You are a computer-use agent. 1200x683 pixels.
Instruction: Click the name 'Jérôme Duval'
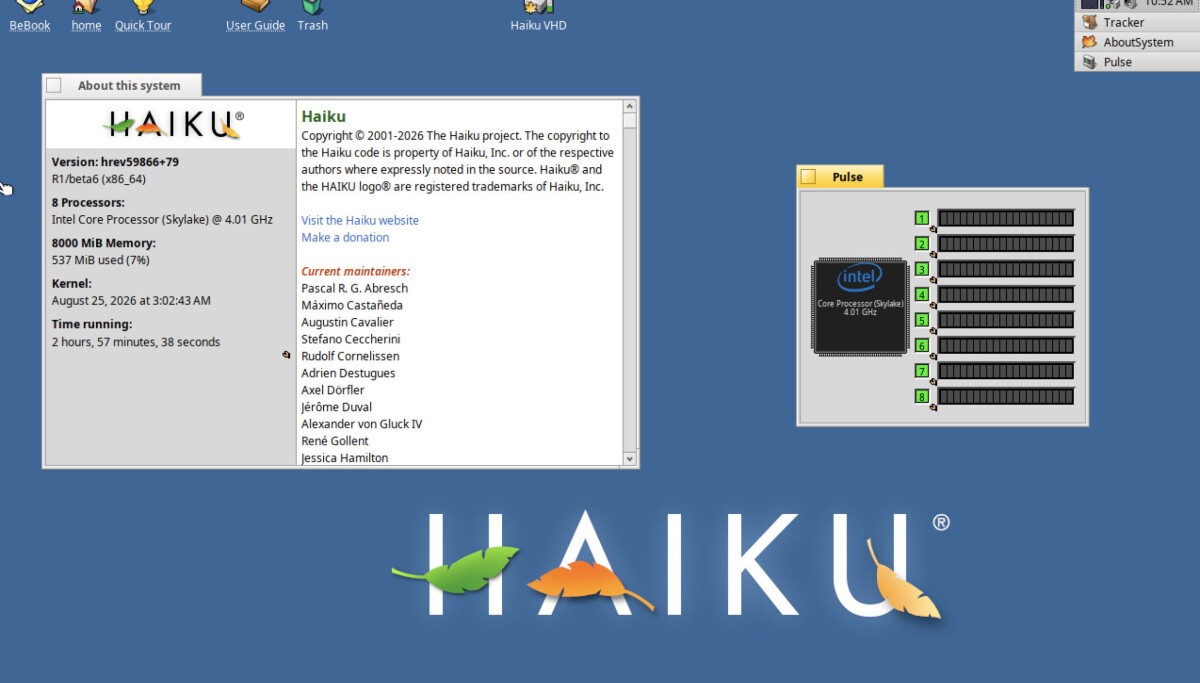coord(337,407)
